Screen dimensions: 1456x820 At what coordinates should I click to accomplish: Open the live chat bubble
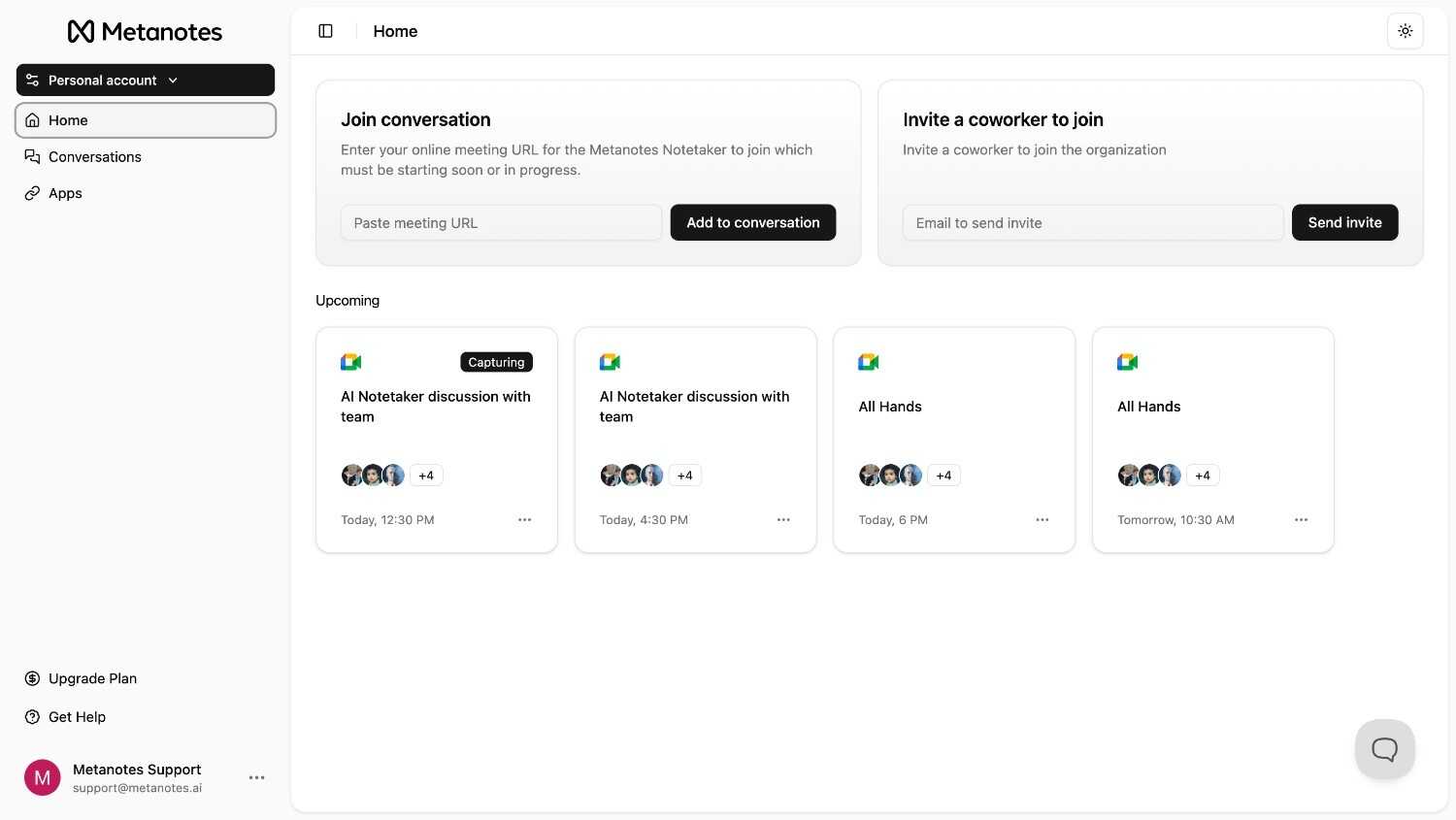(1383, 748)
